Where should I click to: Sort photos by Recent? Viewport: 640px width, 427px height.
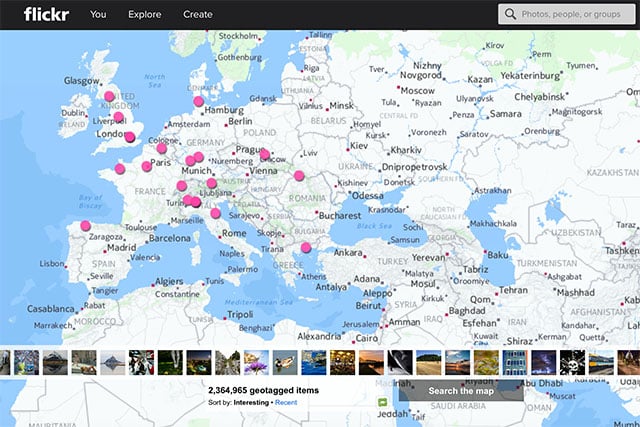[x=286, y=401]
